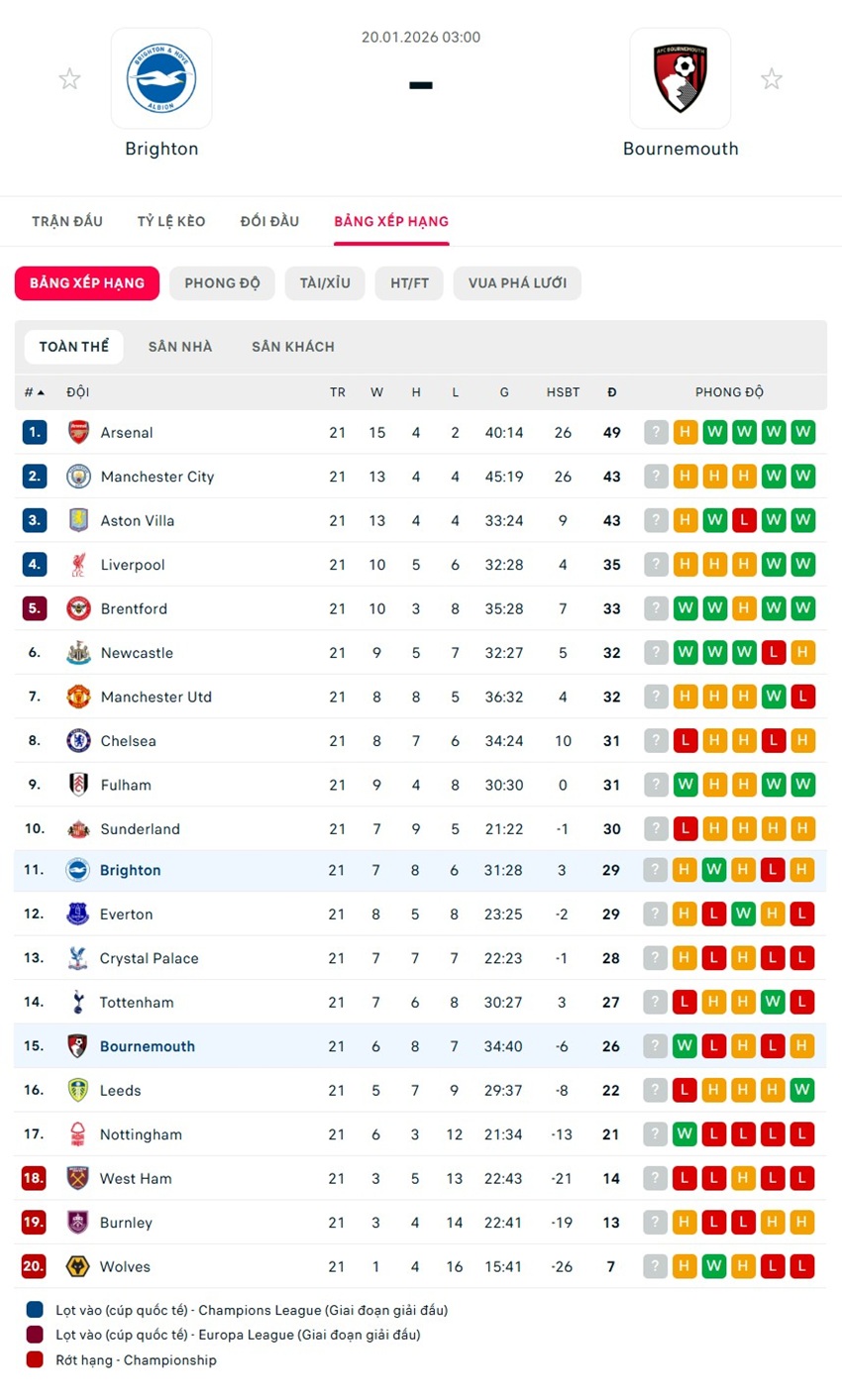842x1400 pixels.
Task: Click the Manchester City crest icon
Action: (79, 477)
